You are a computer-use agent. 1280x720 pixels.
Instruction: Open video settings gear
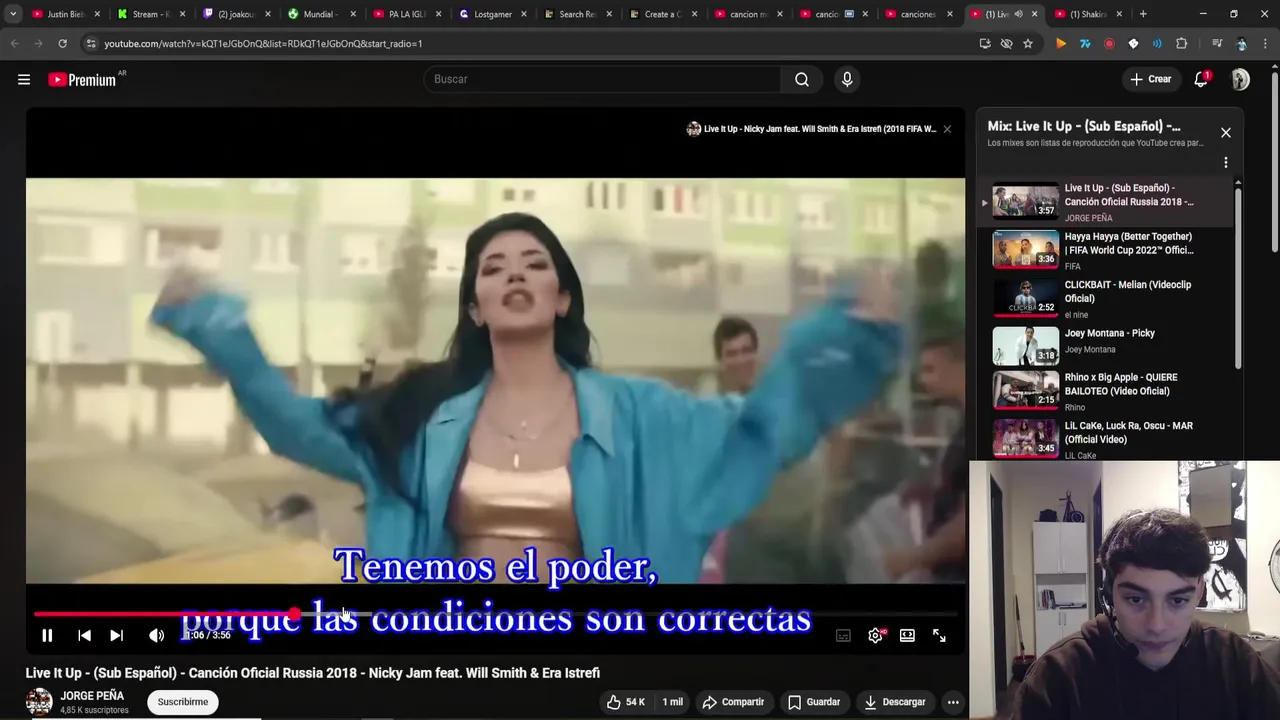[875, 635]
